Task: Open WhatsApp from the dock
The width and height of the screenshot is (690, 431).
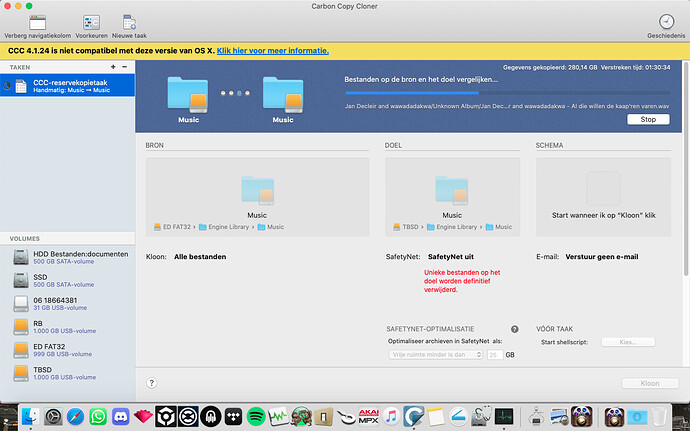Action: tap(98, 416)
